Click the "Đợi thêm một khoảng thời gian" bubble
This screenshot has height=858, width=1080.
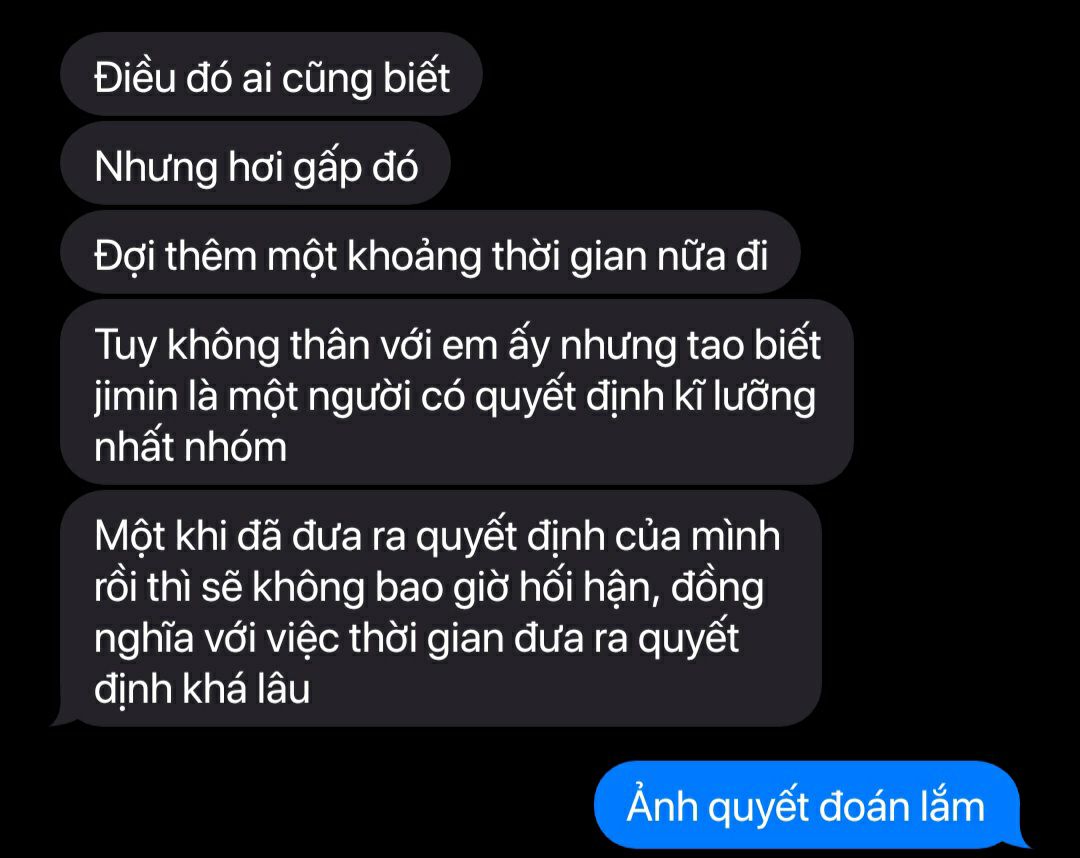coord(430,252)
